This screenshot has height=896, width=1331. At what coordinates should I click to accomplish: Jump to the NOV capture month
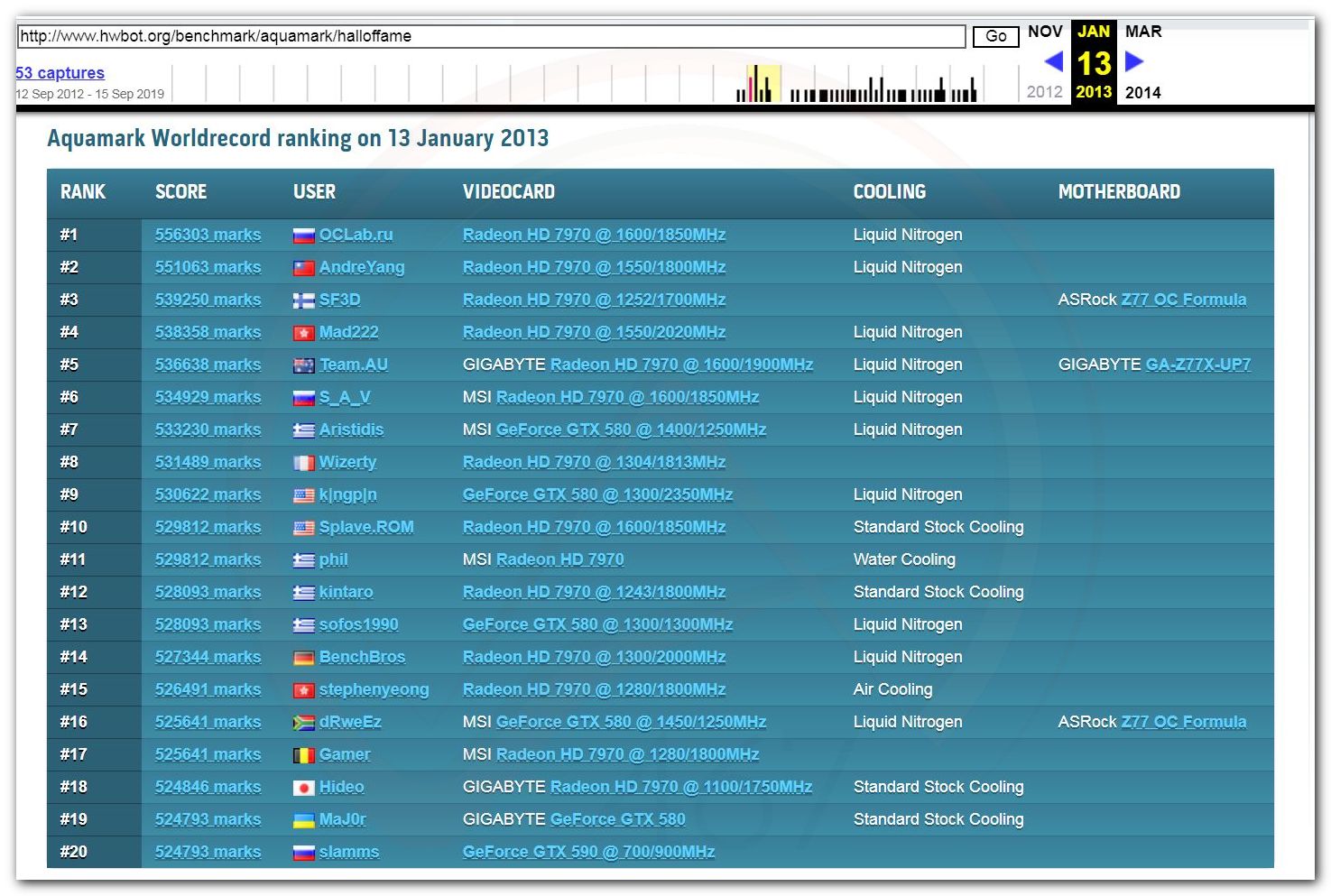[1045, 32]
